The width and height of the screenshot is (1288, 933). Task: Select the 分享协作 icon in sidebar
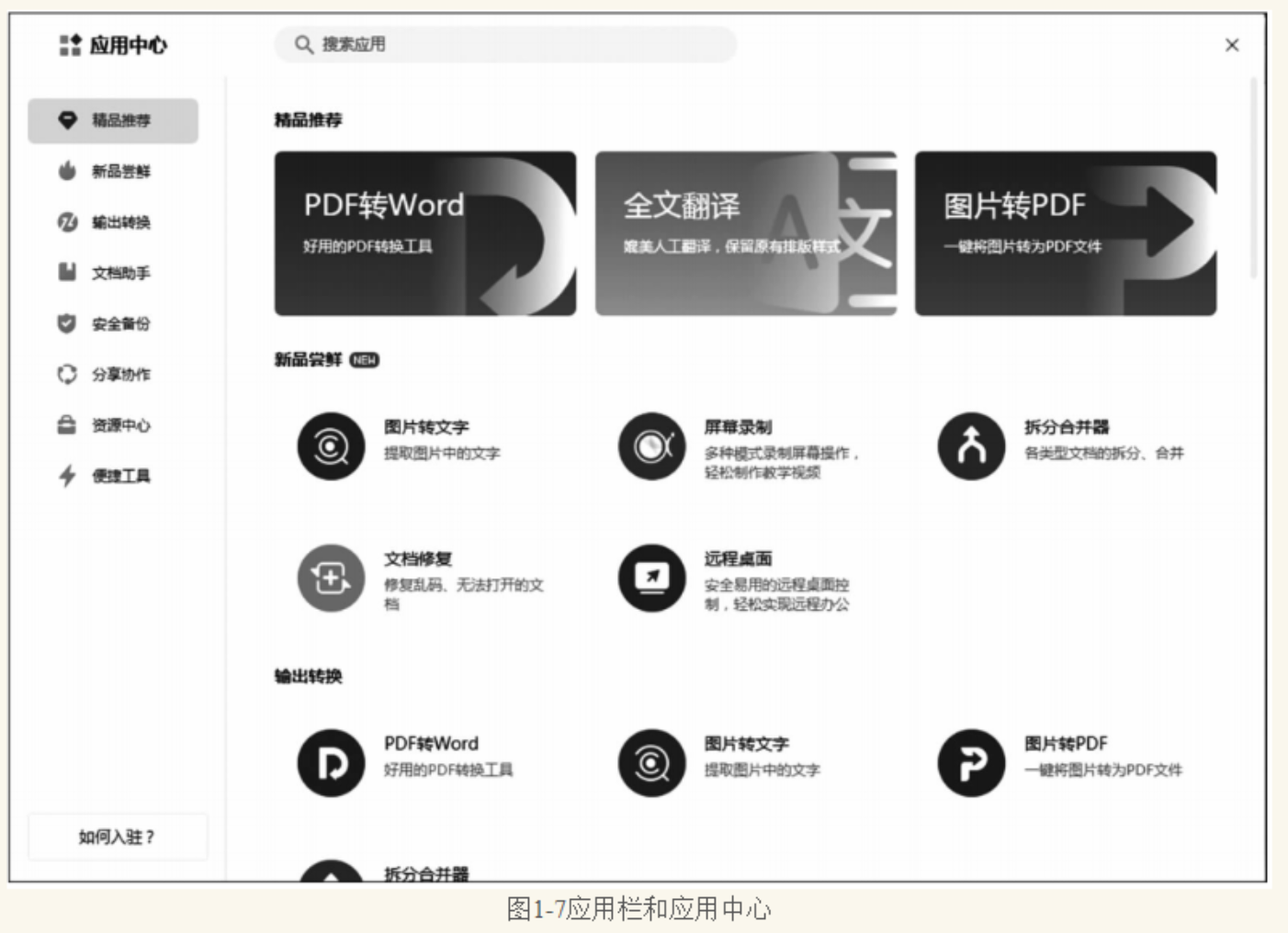click(x=67, y=374)
